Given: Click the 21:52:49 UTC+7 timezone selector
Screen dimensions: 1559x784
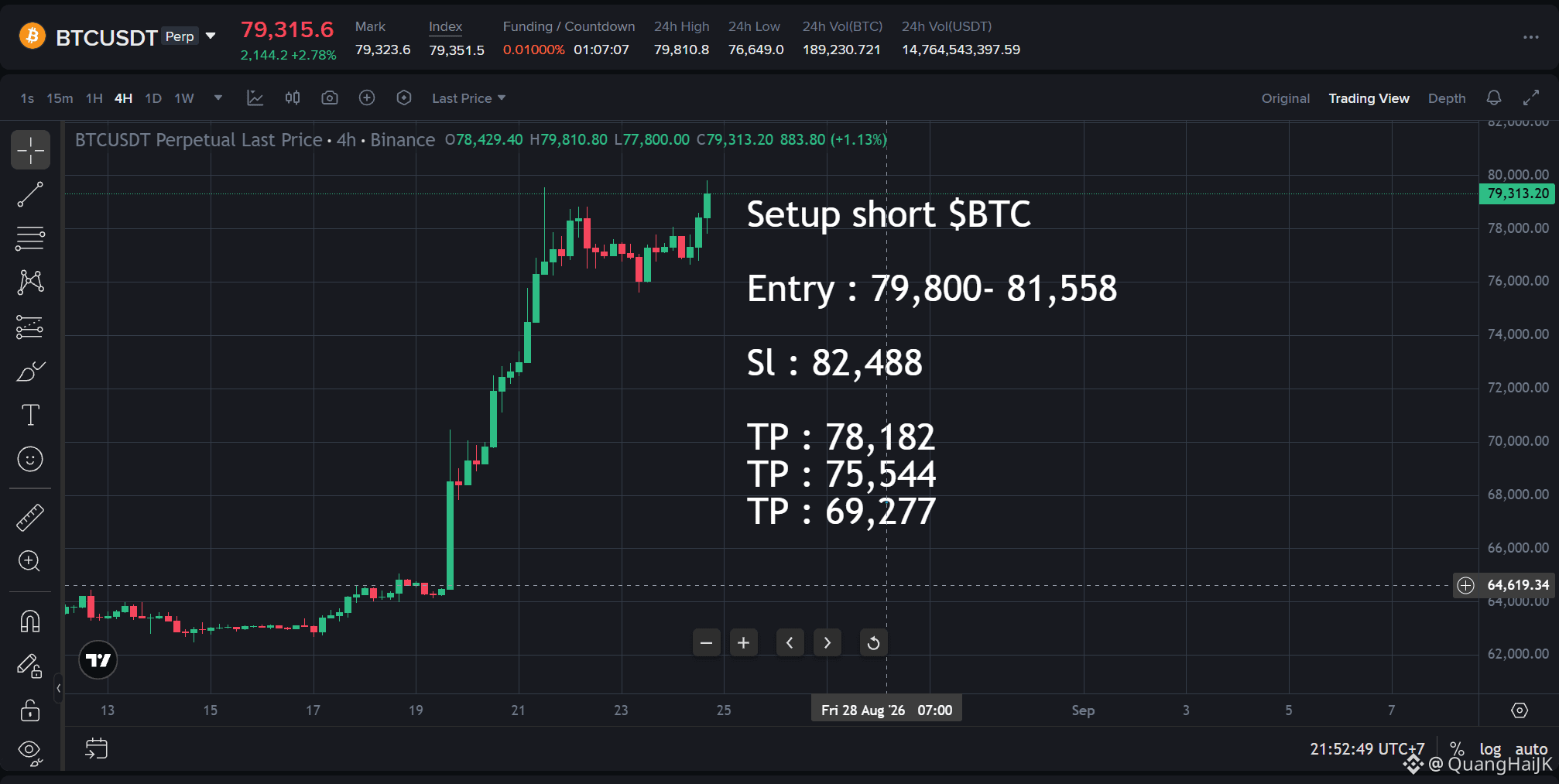Looking at the screenshot, I should [1367, 749].
